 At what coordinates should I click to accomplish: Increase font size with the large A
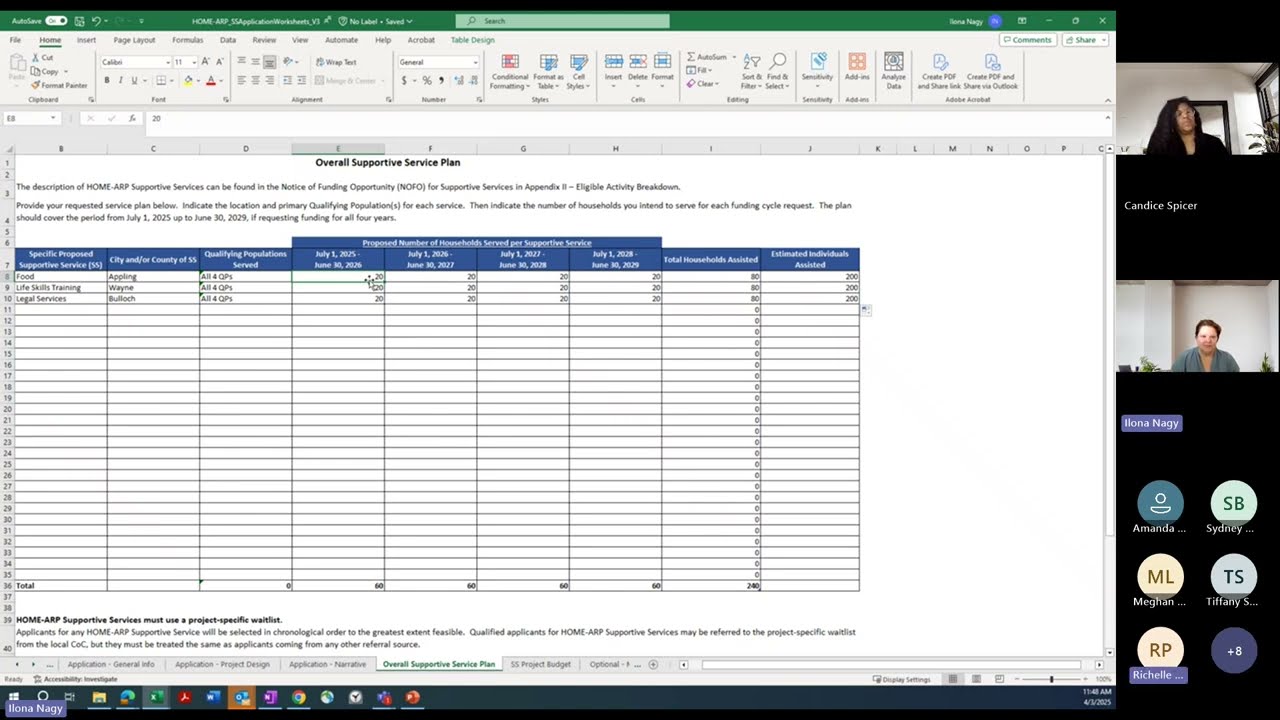tap(206, 62)
